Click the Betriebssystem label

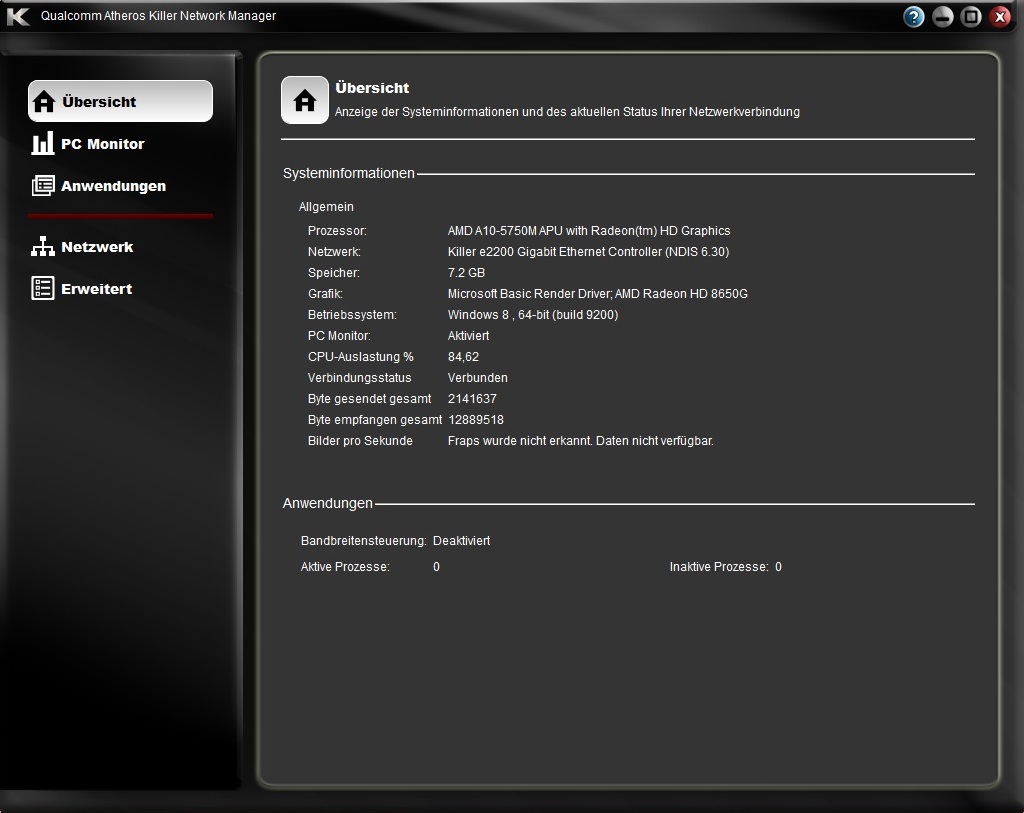(x=352, y=314)
